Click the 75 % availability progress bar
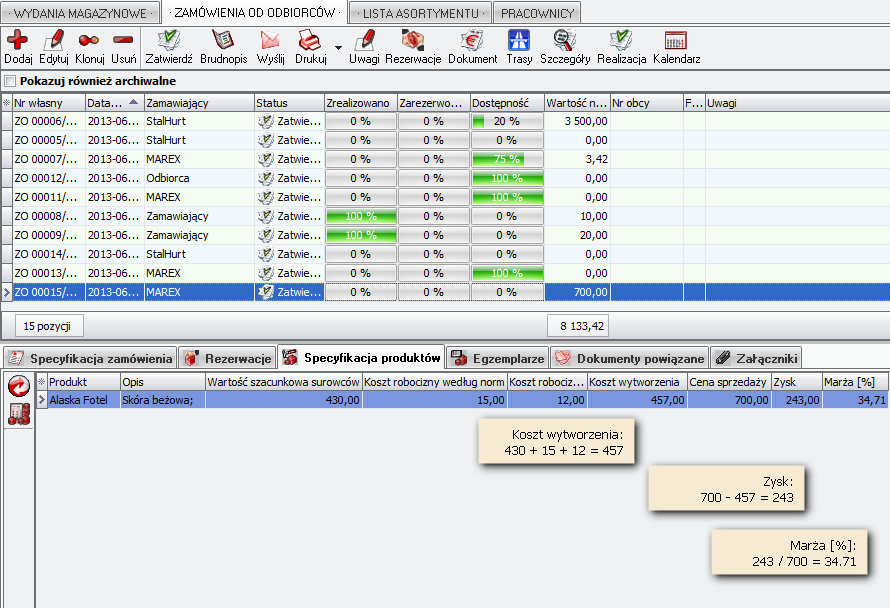 [507, 159]
